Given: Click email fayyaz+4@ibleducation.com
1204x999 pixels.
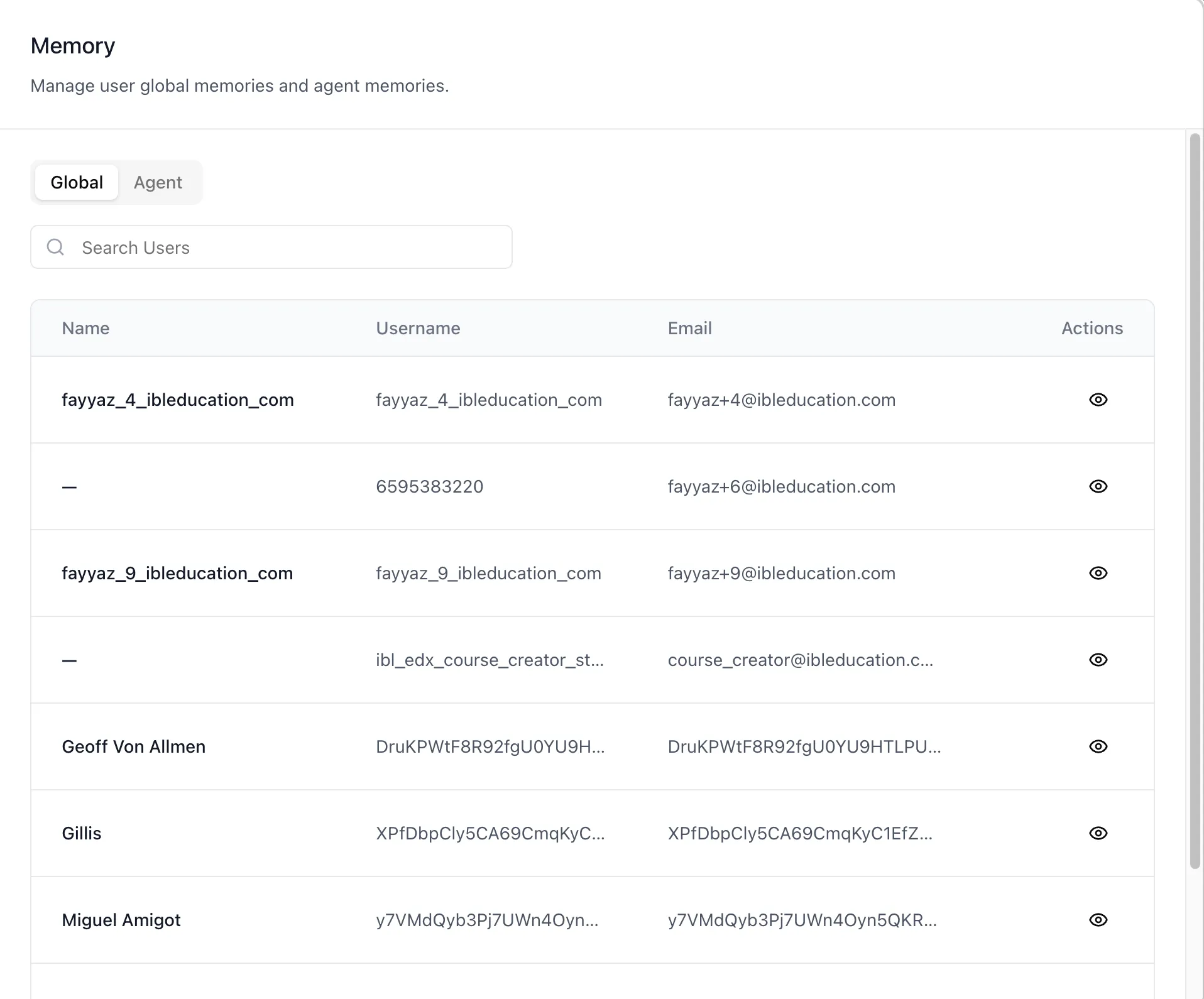Looking at the screenshot, I should (781, 400).
